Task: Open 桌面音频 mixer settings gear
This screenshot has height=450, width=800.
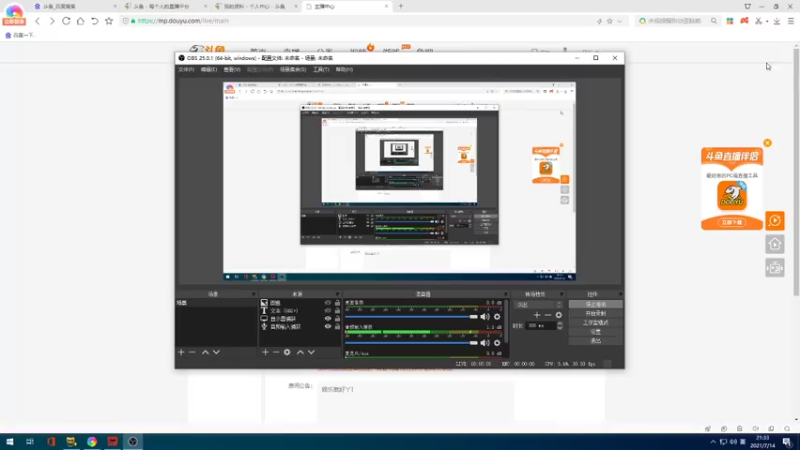Action: (x=497, y=317)
